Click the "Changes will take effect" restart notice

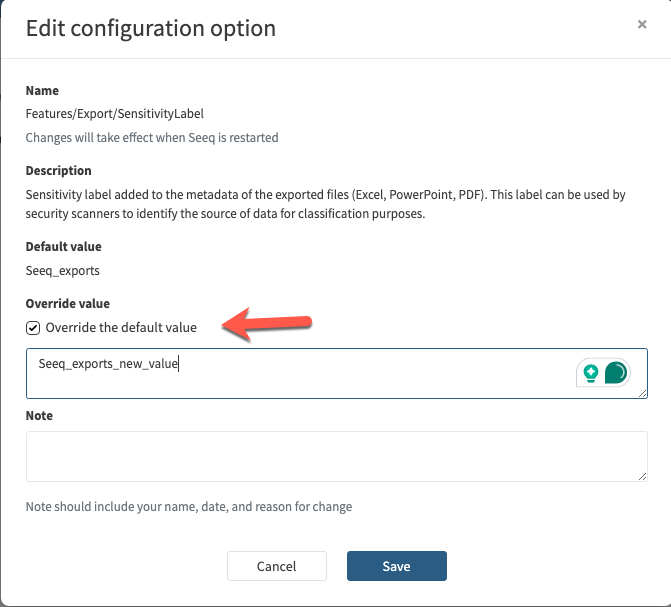tap(151, 137)
